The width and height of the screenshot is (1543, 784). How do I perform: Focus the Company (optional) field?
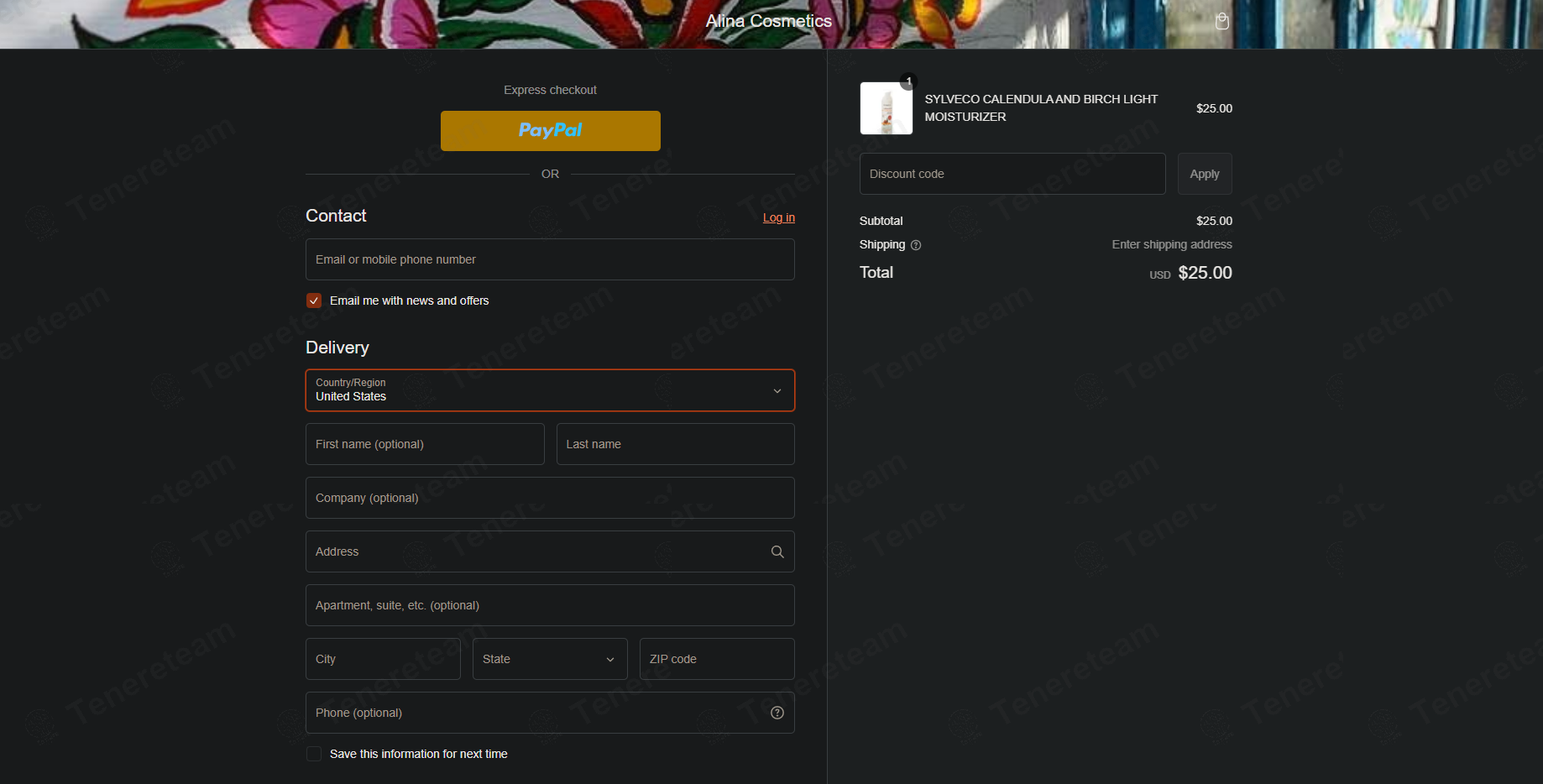(550, 498)
